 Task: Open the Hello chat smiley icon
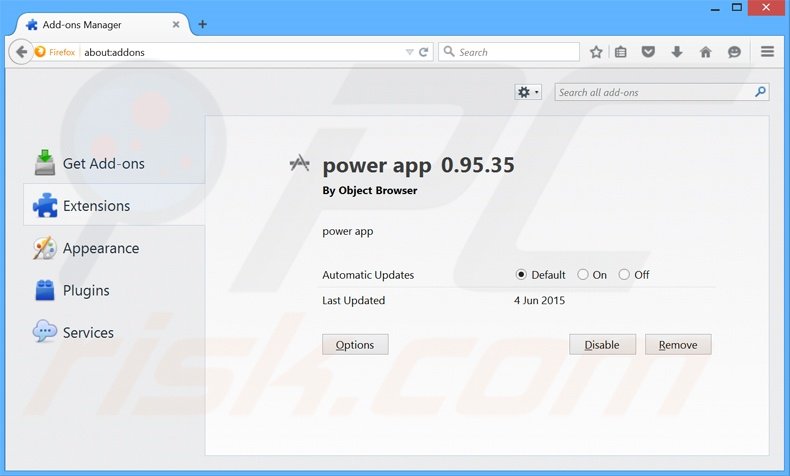pyautogui.click(x=734, y=52)
